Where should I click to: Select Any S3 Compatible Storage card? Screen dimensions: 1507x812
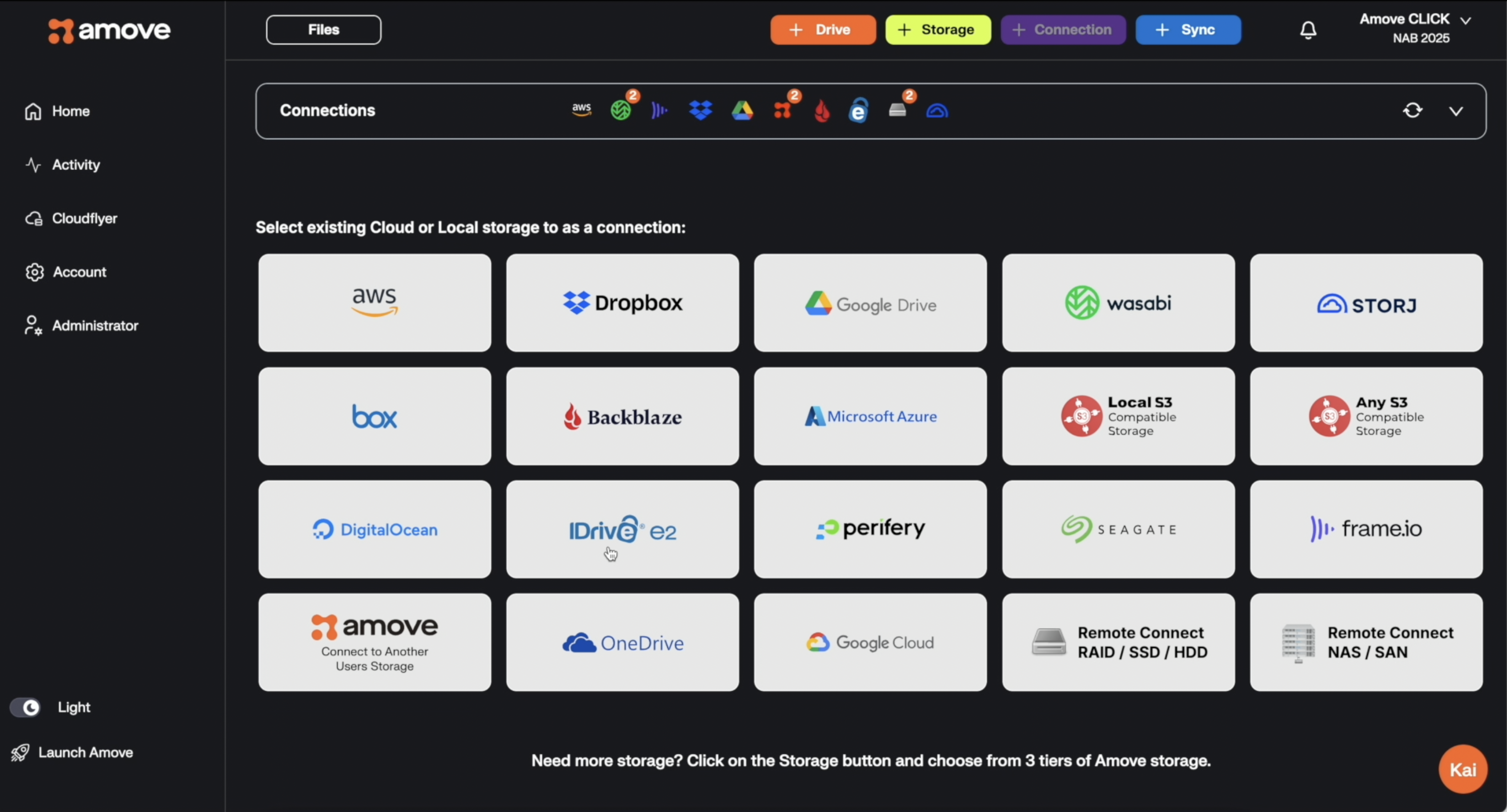[x=1366, y=416]
